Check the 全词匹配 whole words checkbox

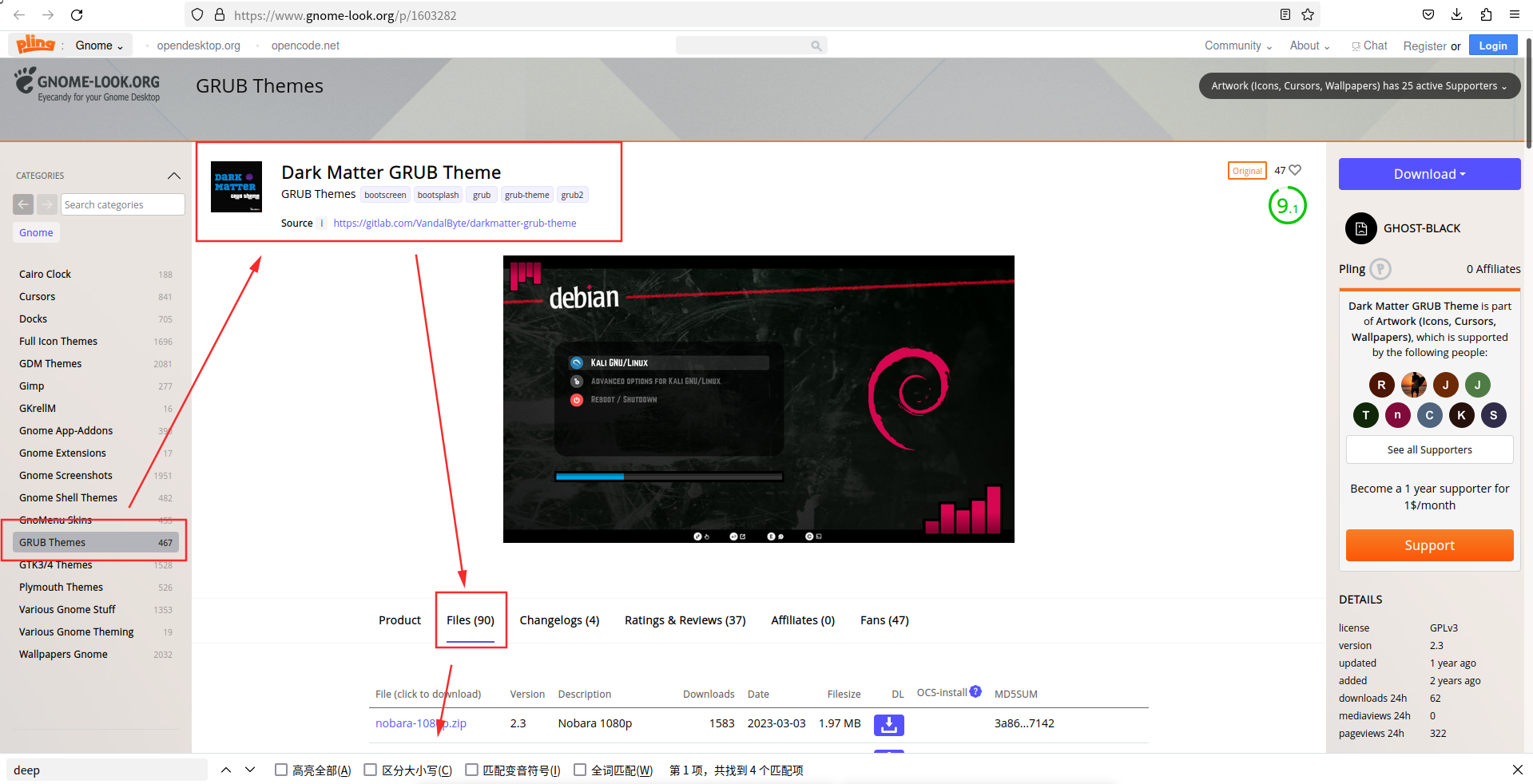(x=580, y=770)
